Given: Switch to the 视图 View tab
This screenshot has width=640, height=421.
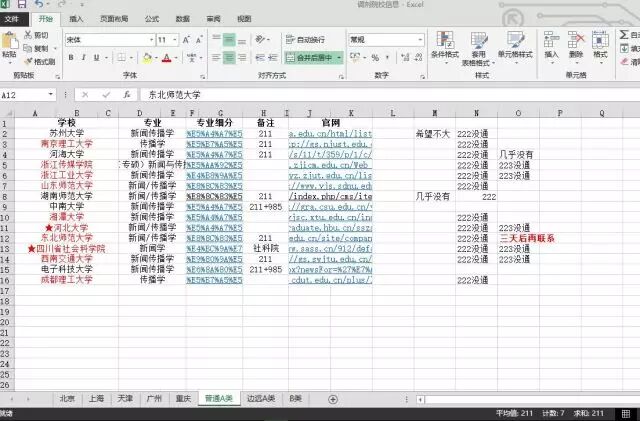Looking at the screenshot, I should click(x=244, y=19).
